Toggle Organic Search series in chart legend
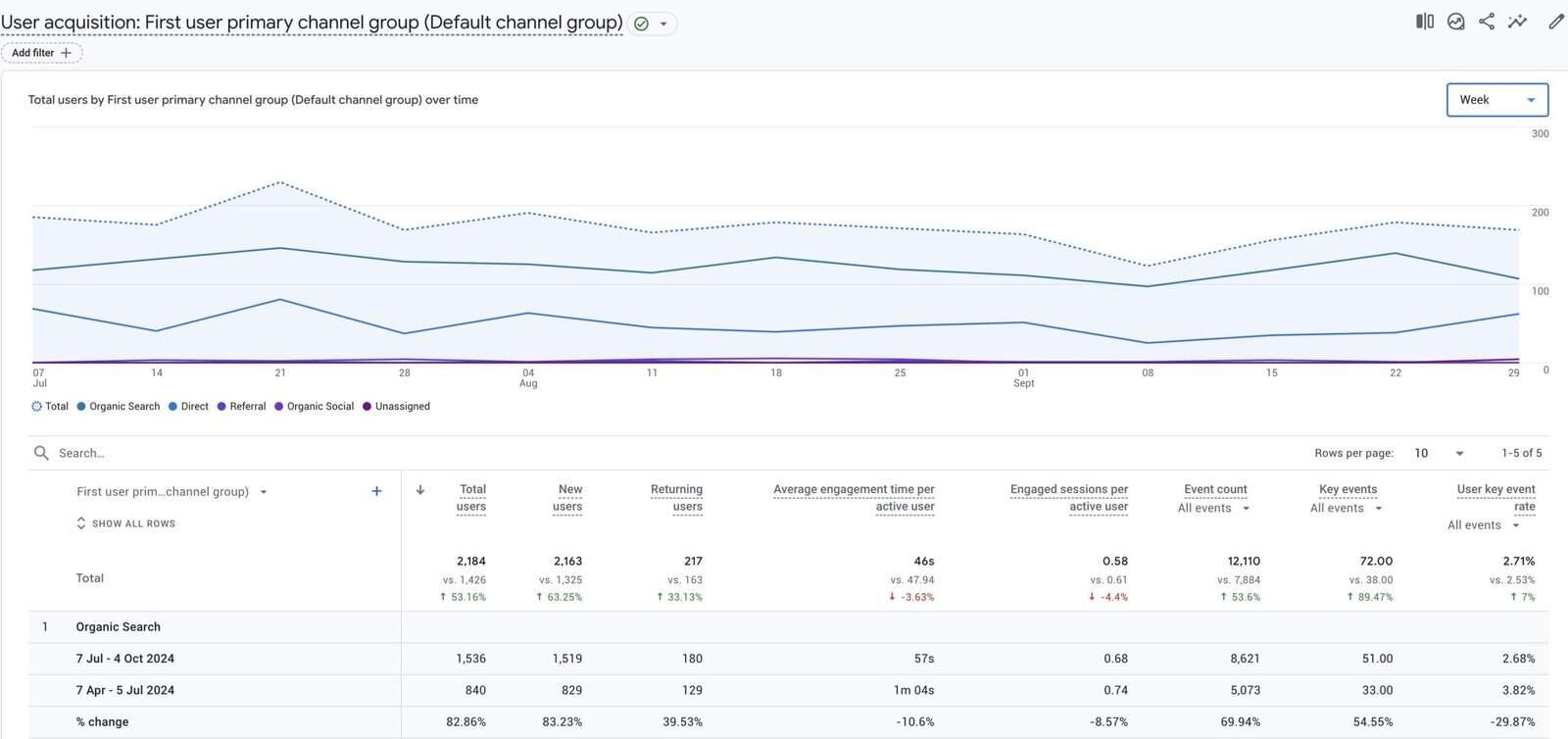 tap(118, 406)
